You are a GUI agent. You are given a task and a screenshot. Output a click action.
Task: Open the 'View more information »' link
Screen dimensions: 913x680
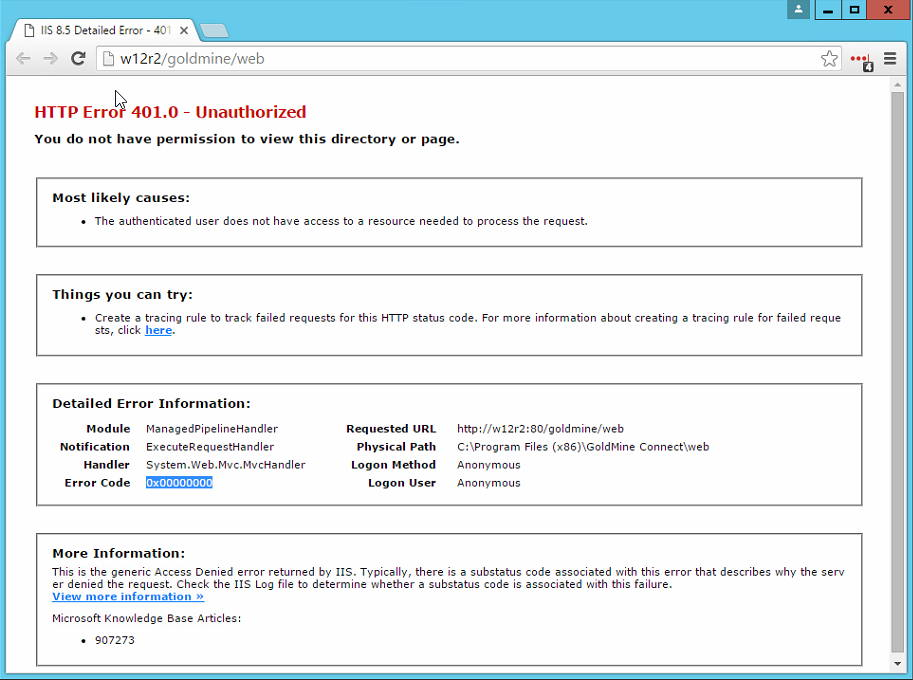click(128, 596)
